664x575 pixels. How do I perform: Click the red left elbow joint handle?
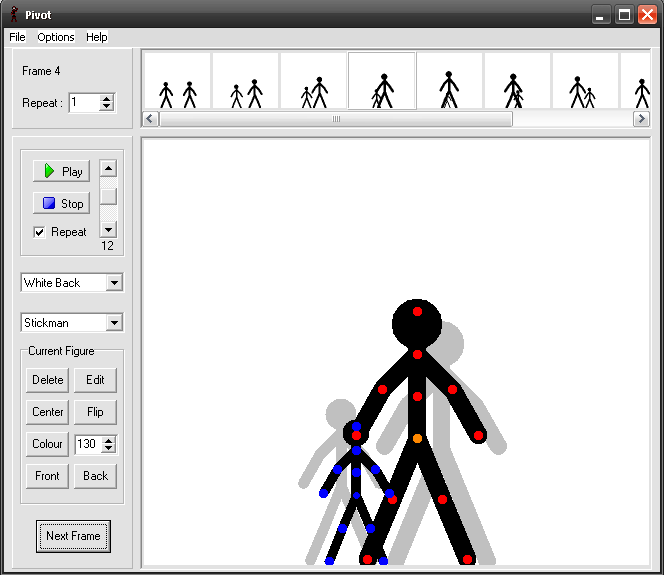click(382, 390)
